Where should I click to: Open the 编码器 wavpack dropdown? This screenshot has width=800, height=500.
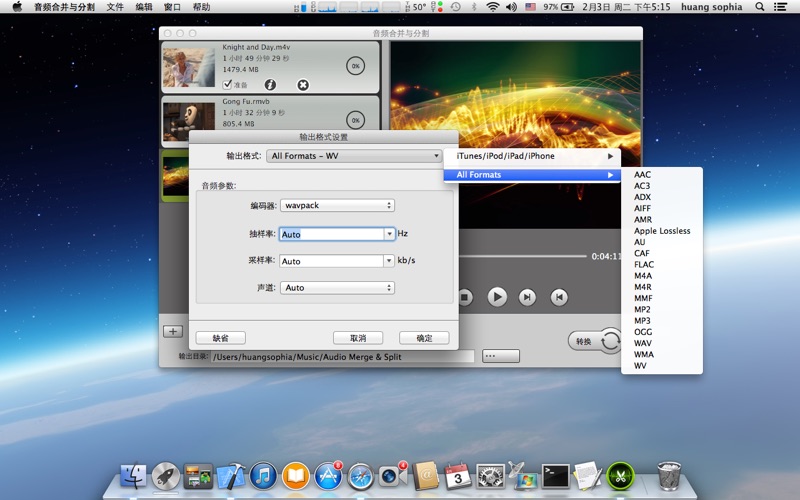tap(337, 205)
